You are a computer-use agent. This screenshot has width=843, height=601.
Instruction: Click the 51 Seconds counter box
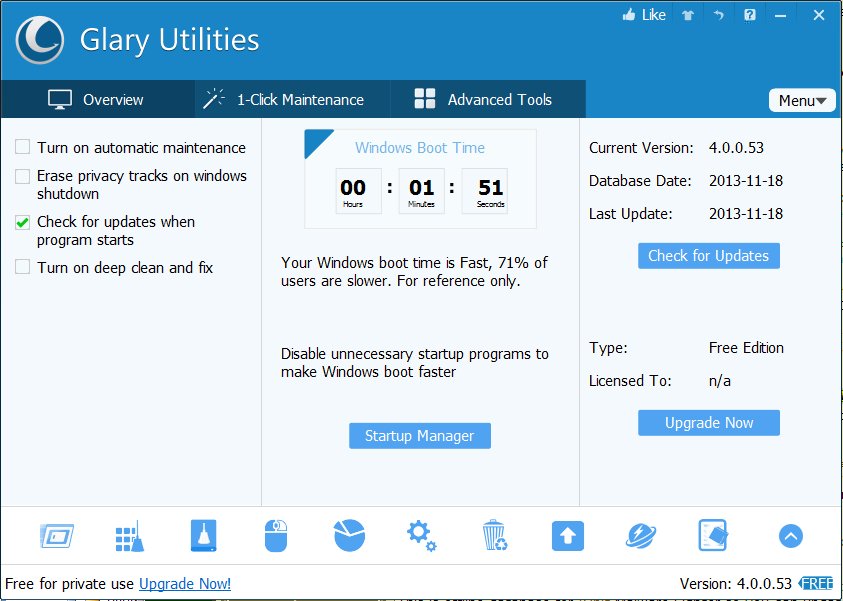pyautogui.click(x=484, y=191)
